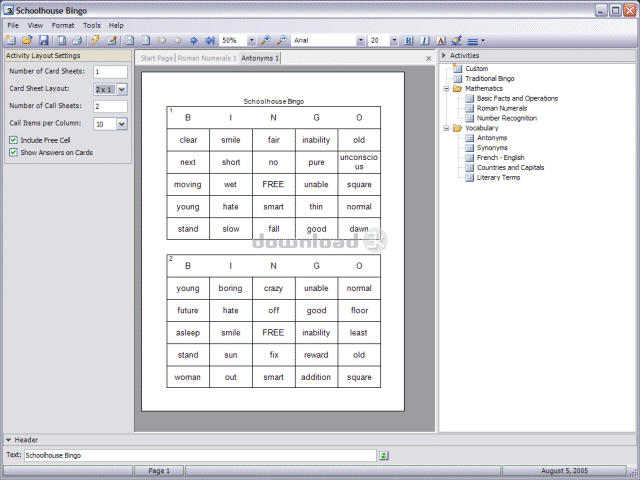Collapse the Vocabulary folder
The width and height of the screenshot is (640, 480).
(447, 128)
